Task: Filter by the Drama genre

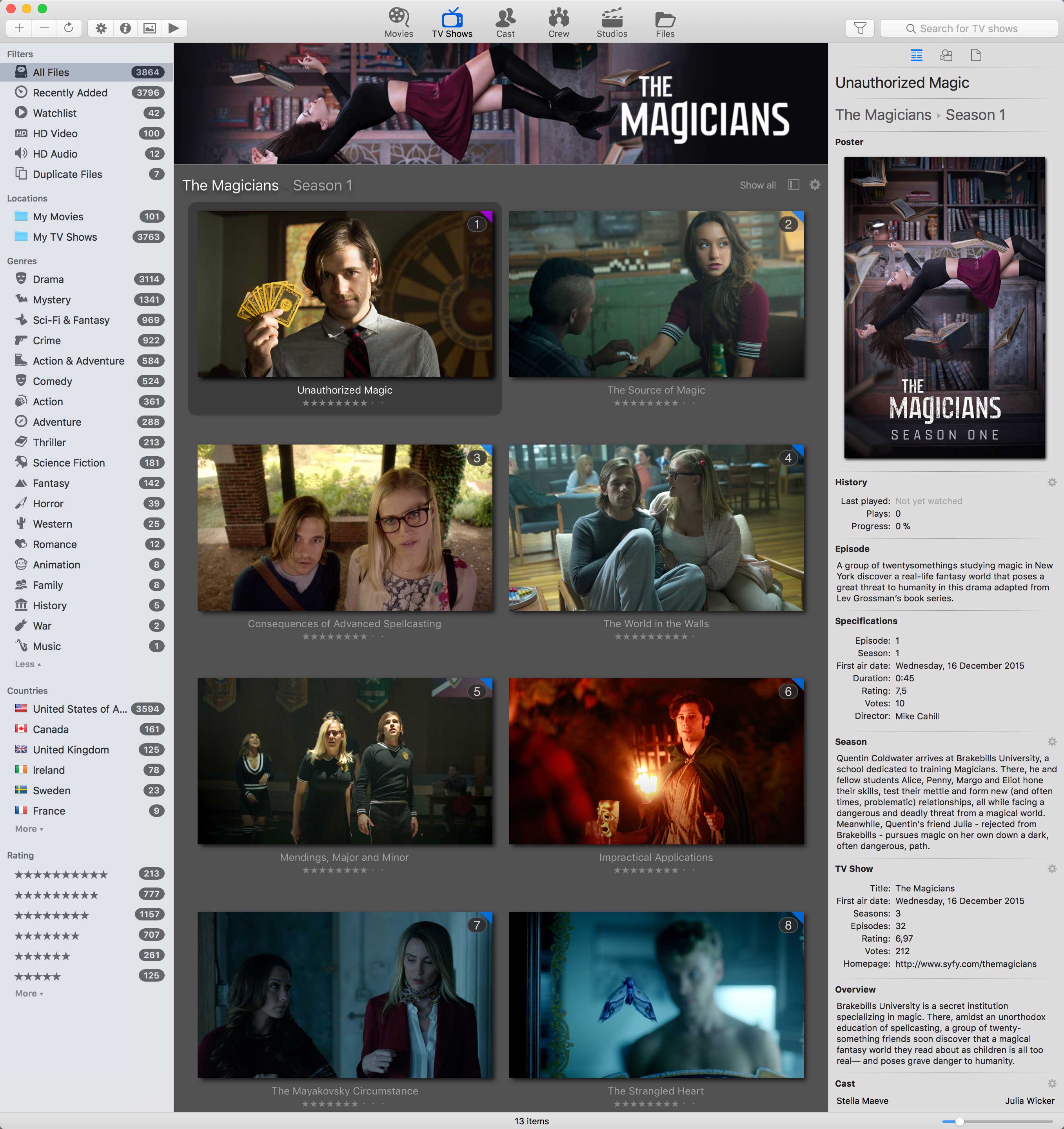Action: click(87, 280)
